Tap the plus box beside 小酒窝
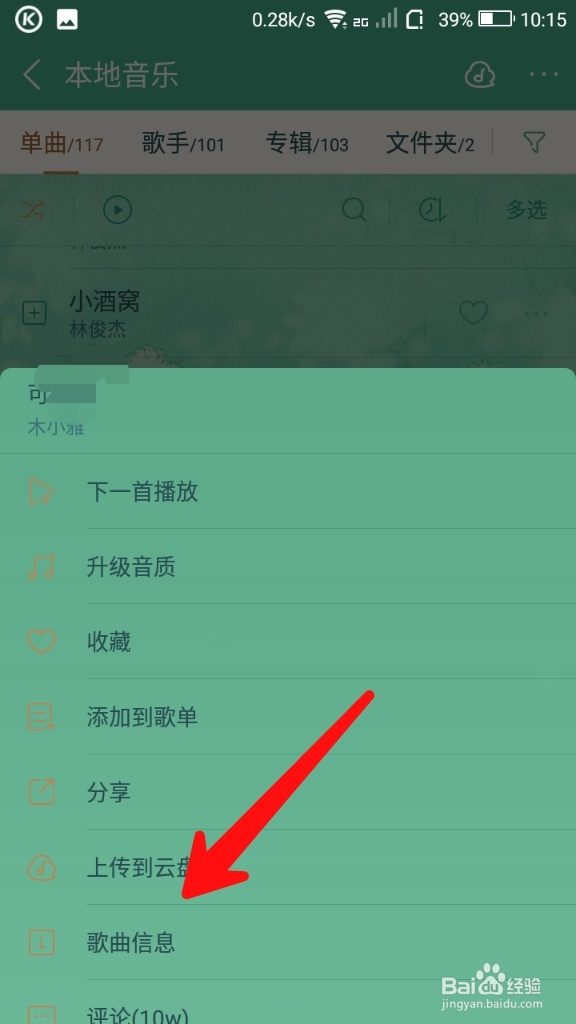Screen dimensions: 576x1024 point(34,314)
